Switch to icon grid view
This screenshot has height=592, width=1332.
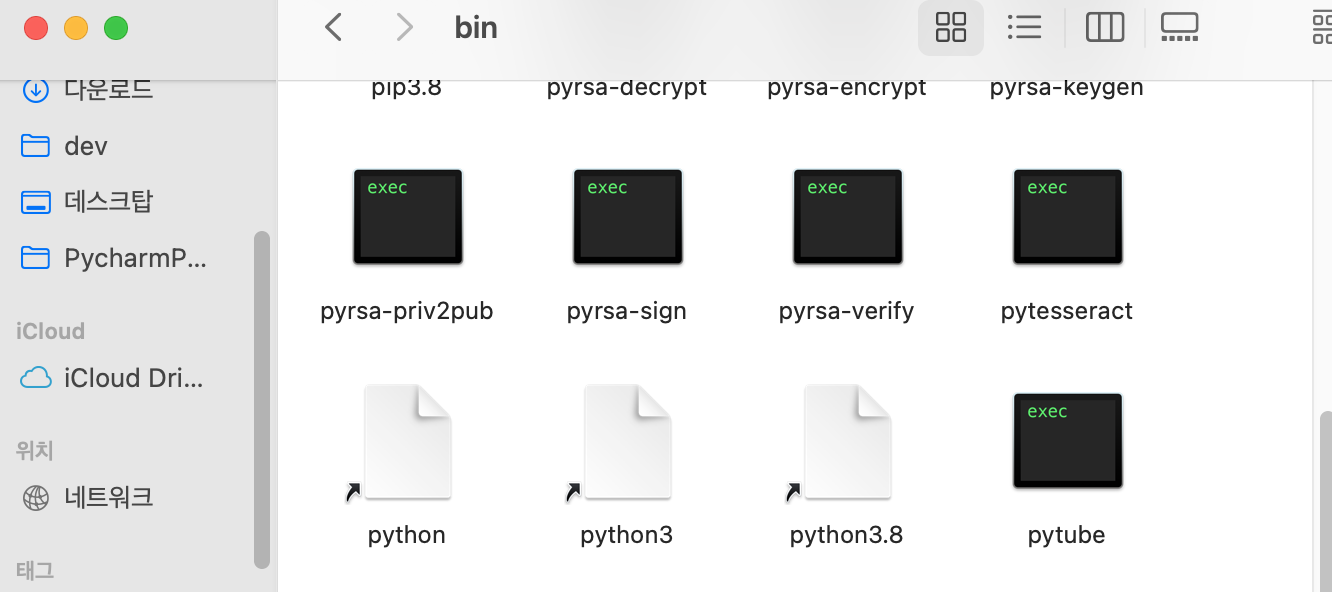(951, 27)
